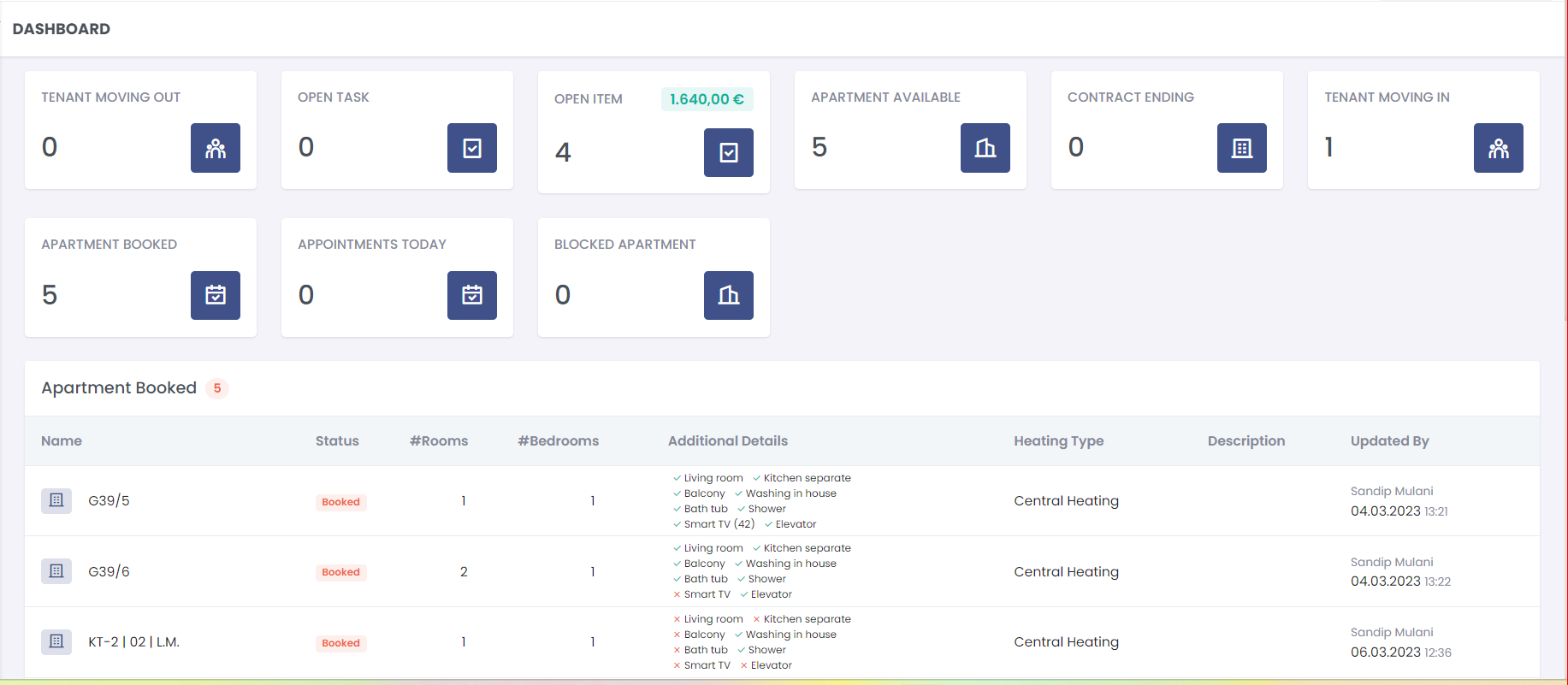
Task: Click the building icon beside KT-2 | 02 | L.M.
Action: click(56, 641)
